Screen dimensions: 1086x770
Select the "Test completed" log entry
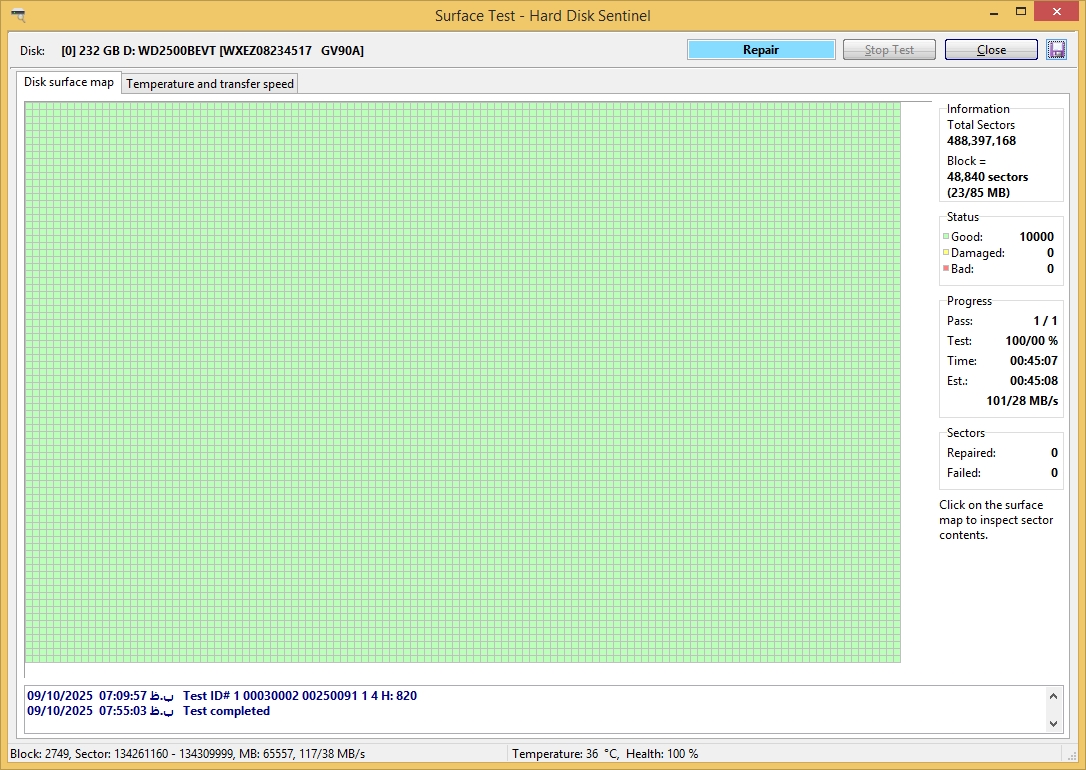click(226, 711)
